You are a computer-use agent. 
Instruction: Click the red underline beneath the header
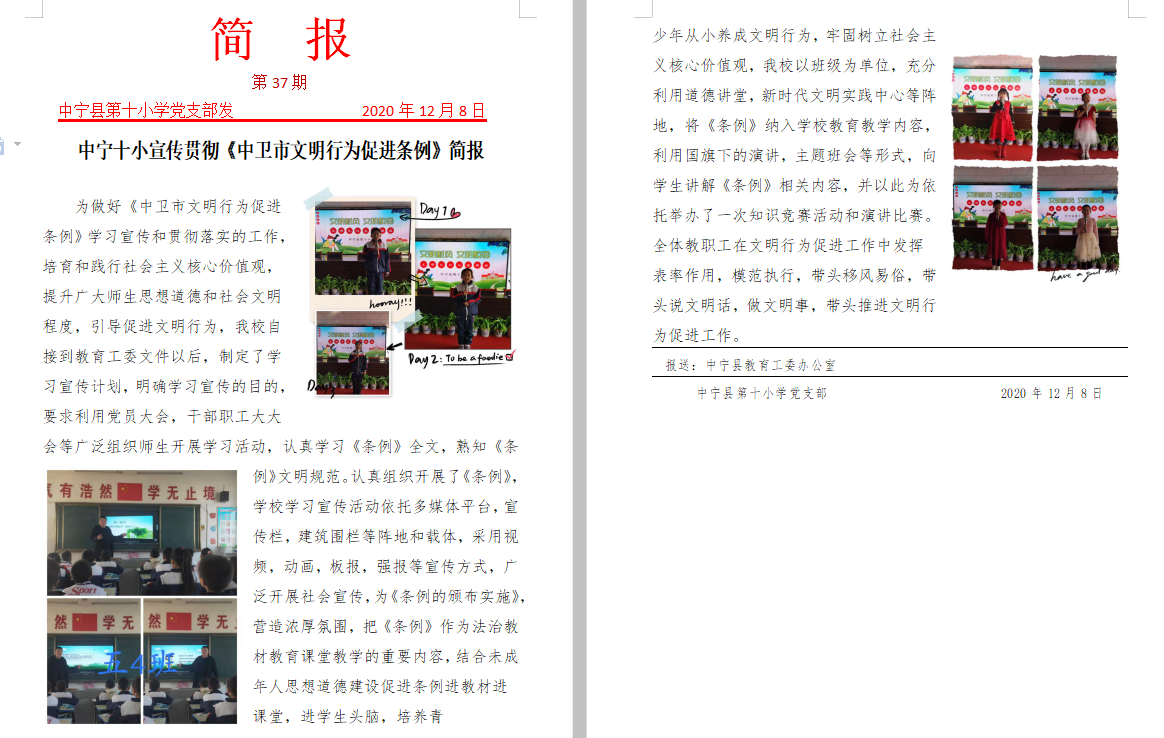270,122
